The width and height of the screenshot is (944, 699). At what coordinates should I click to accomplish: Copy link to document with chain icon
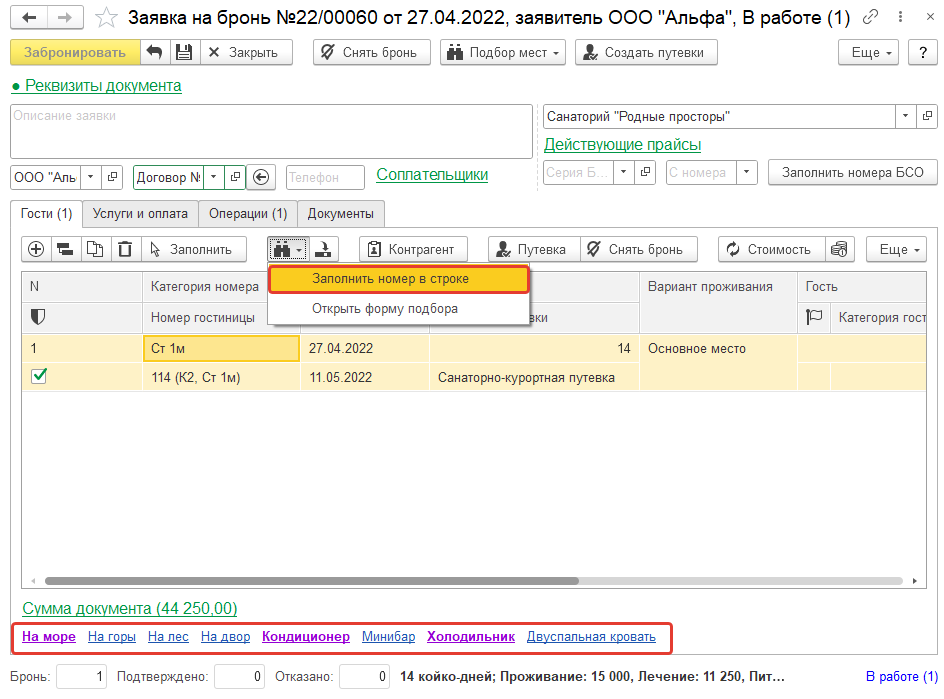coord(870,17)
